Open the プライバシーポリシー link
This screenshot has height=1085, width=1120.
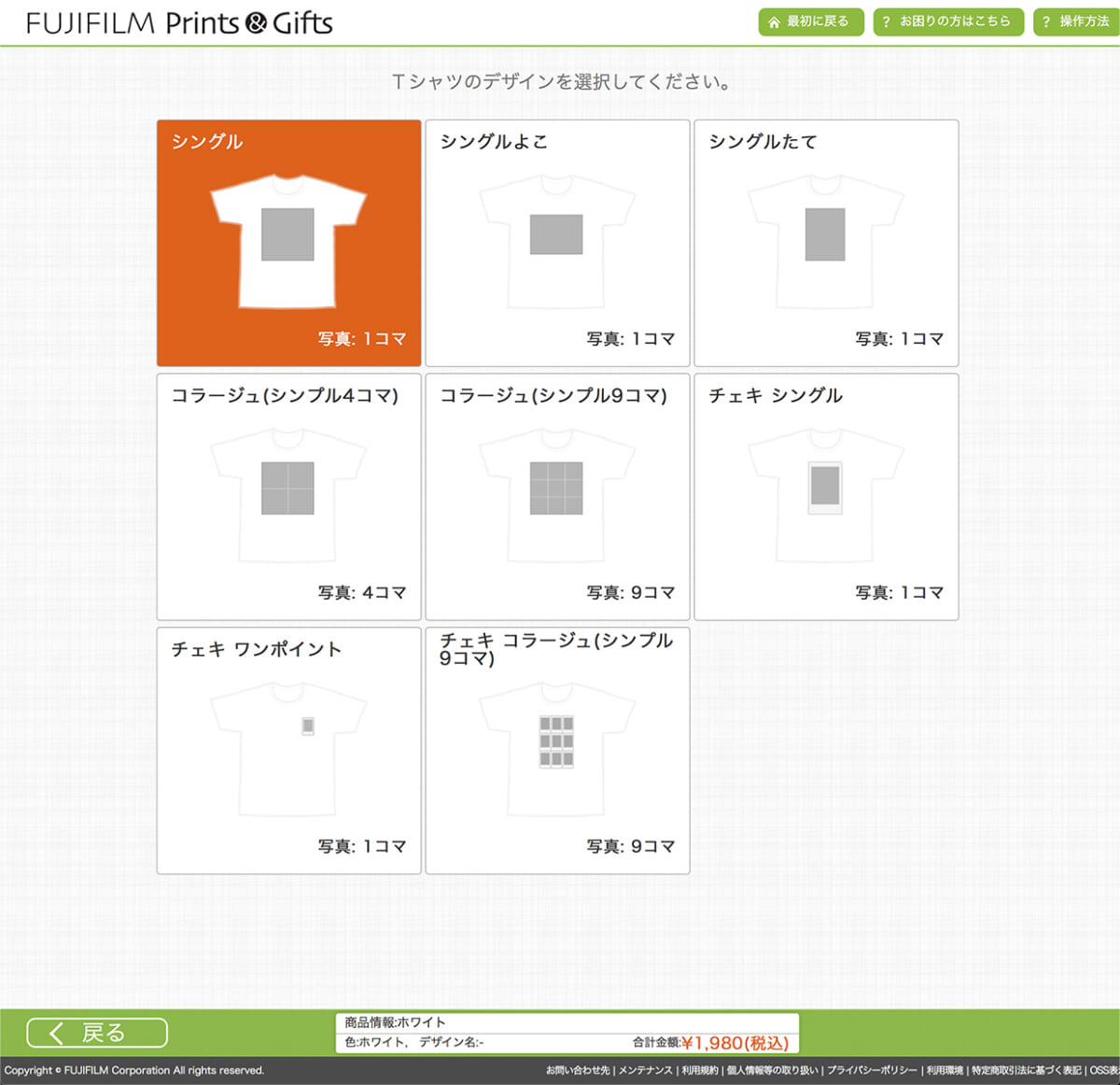(872, 1071)
